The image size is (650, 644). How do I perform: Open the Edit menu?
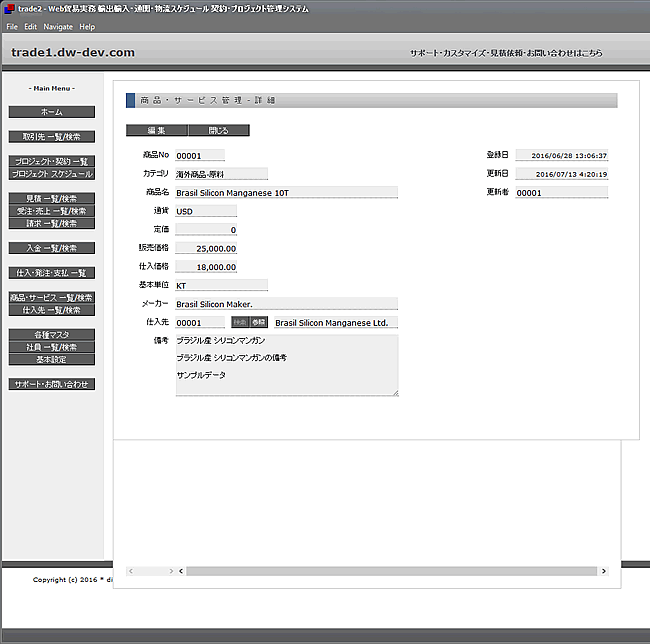(x=30, y=27)
